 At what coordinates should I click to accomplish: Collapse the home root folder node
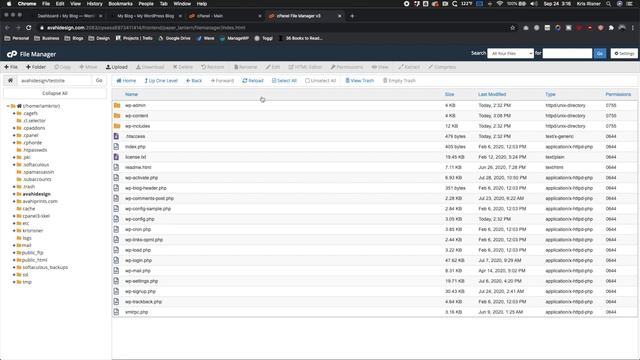pyautogui.click(x=8, y=106)
